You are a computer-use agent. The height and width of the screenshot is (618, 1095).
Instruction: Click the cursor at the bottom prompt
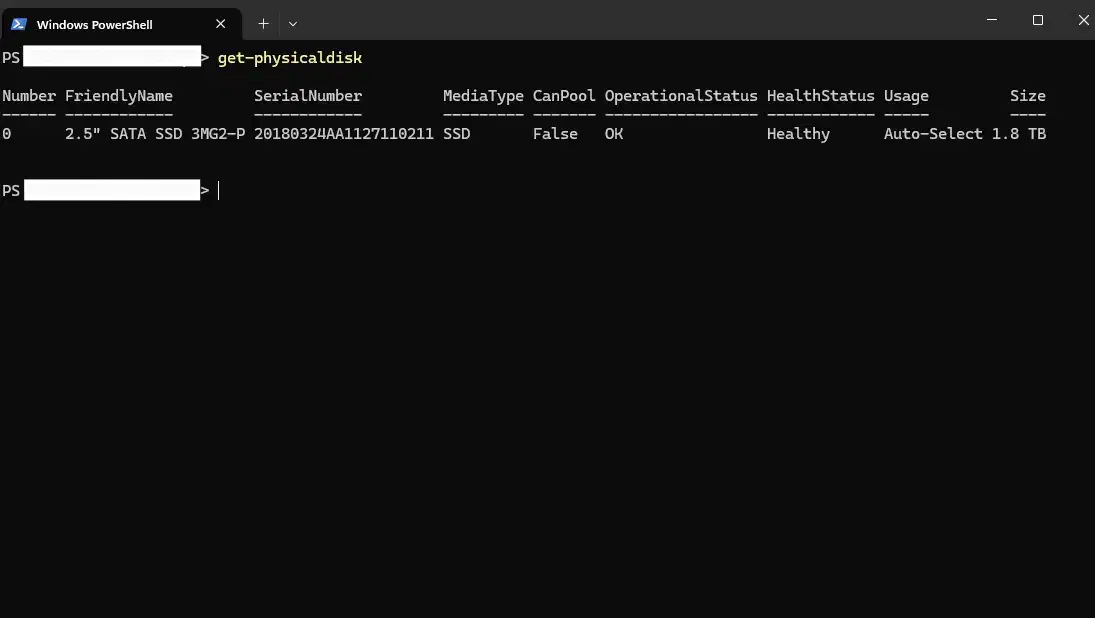coord(219,191)
